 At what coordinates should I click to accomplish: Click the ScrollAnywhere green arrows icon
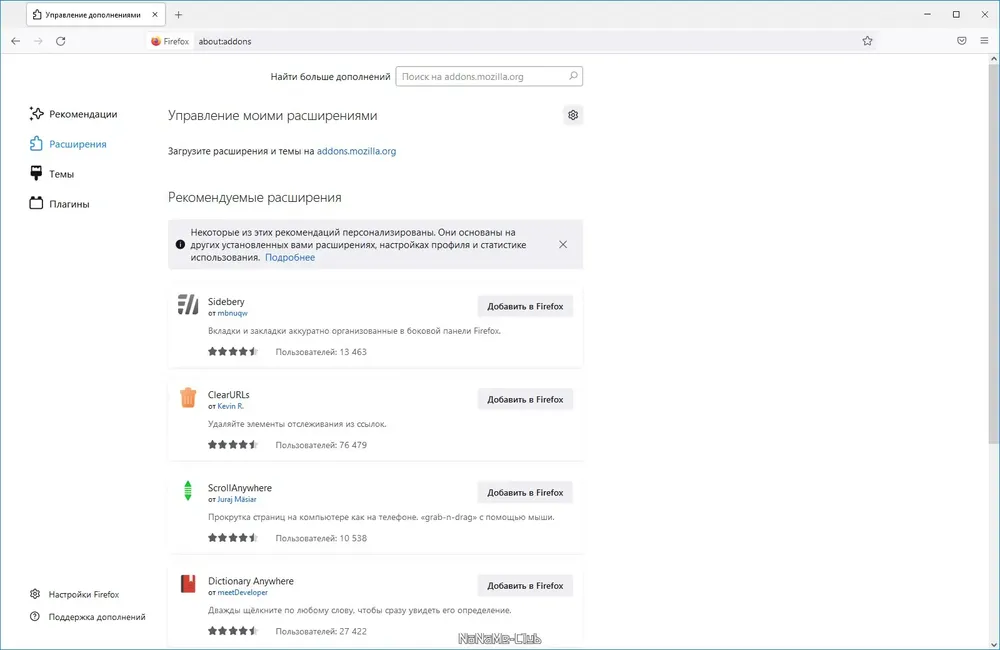click(188, 491)
